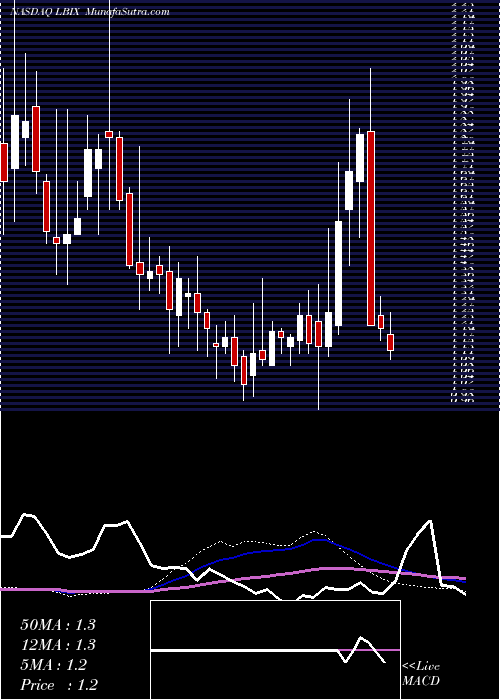Select the 12MA : 1.3 legend label
This screenshot has width=500, height=700.
[x=58, y=645]
